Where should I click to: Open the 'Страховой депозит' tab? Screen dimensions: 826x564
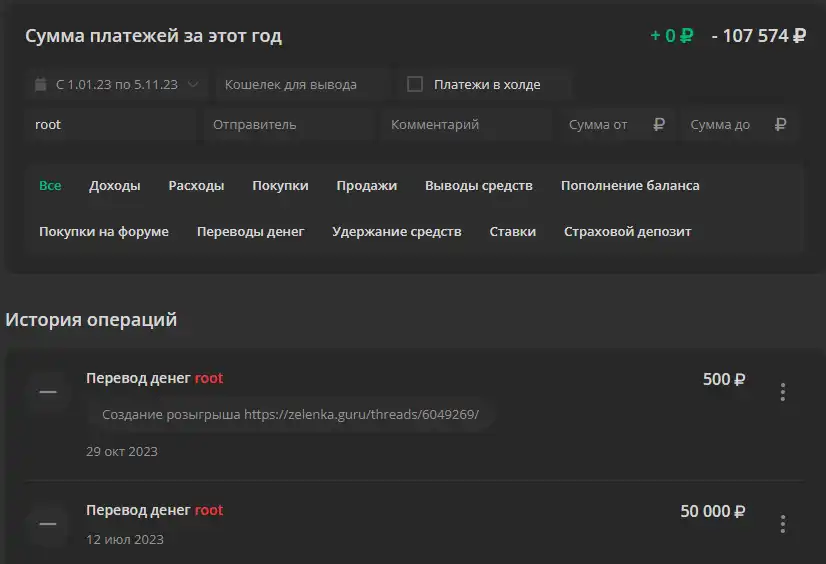point(627,231)
